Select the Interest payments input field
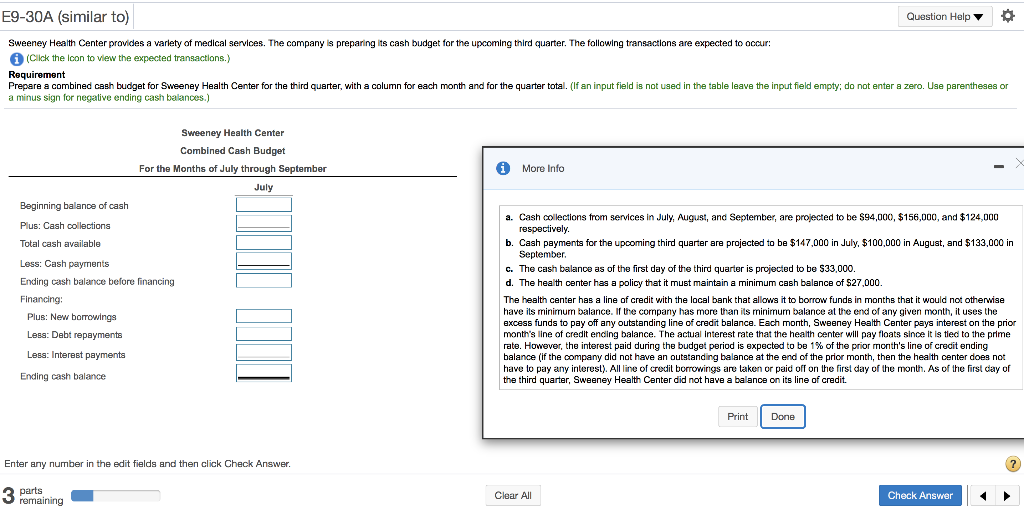This screenshot has width=1024, height=520. pos(264,353)
